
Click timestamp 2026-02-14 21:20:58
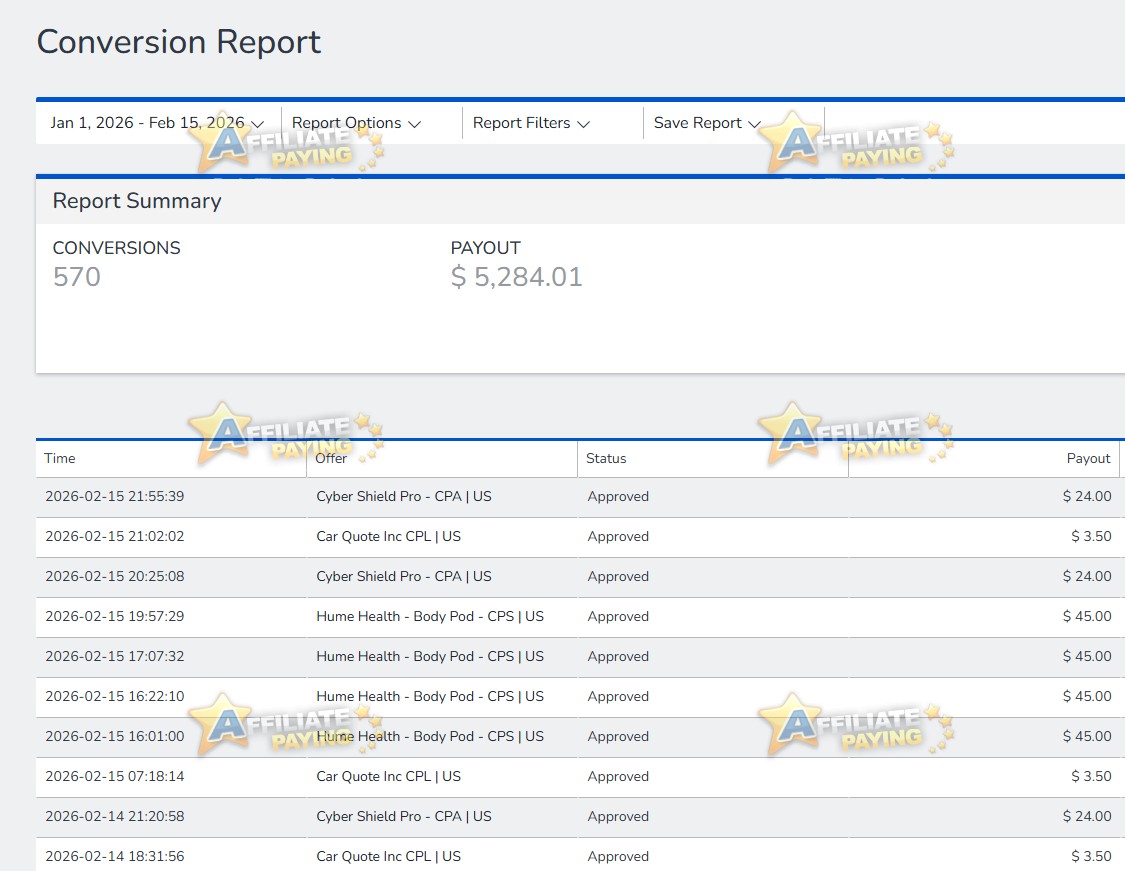(115, 816)
